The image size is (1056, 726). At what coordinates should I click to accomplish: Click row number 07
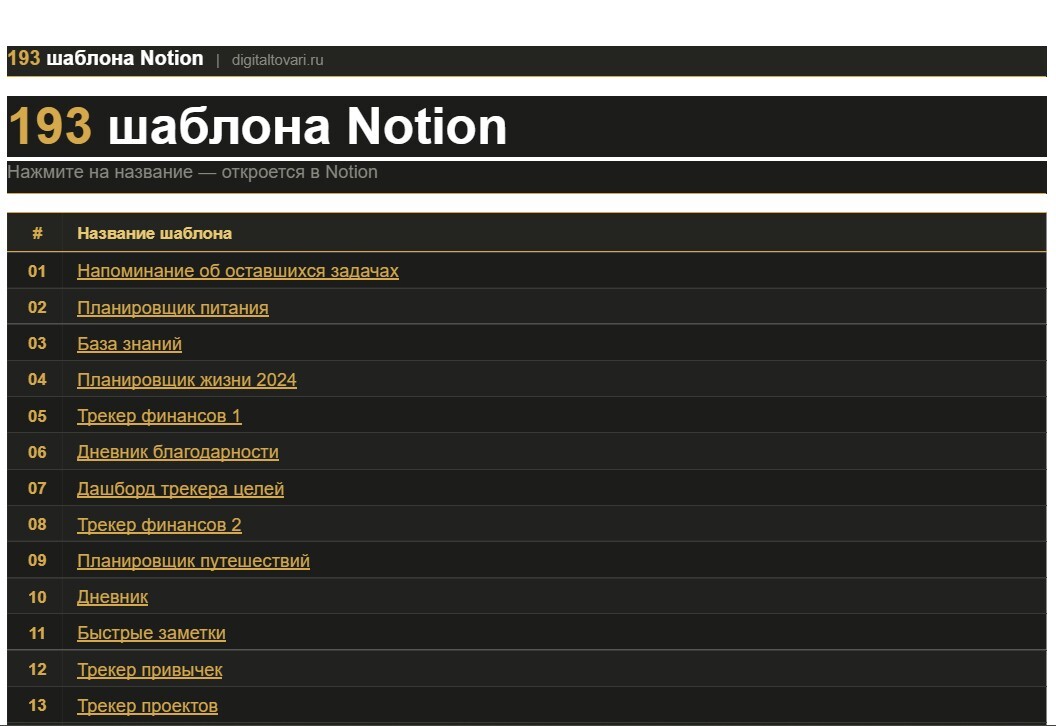[x=37, y=488]
